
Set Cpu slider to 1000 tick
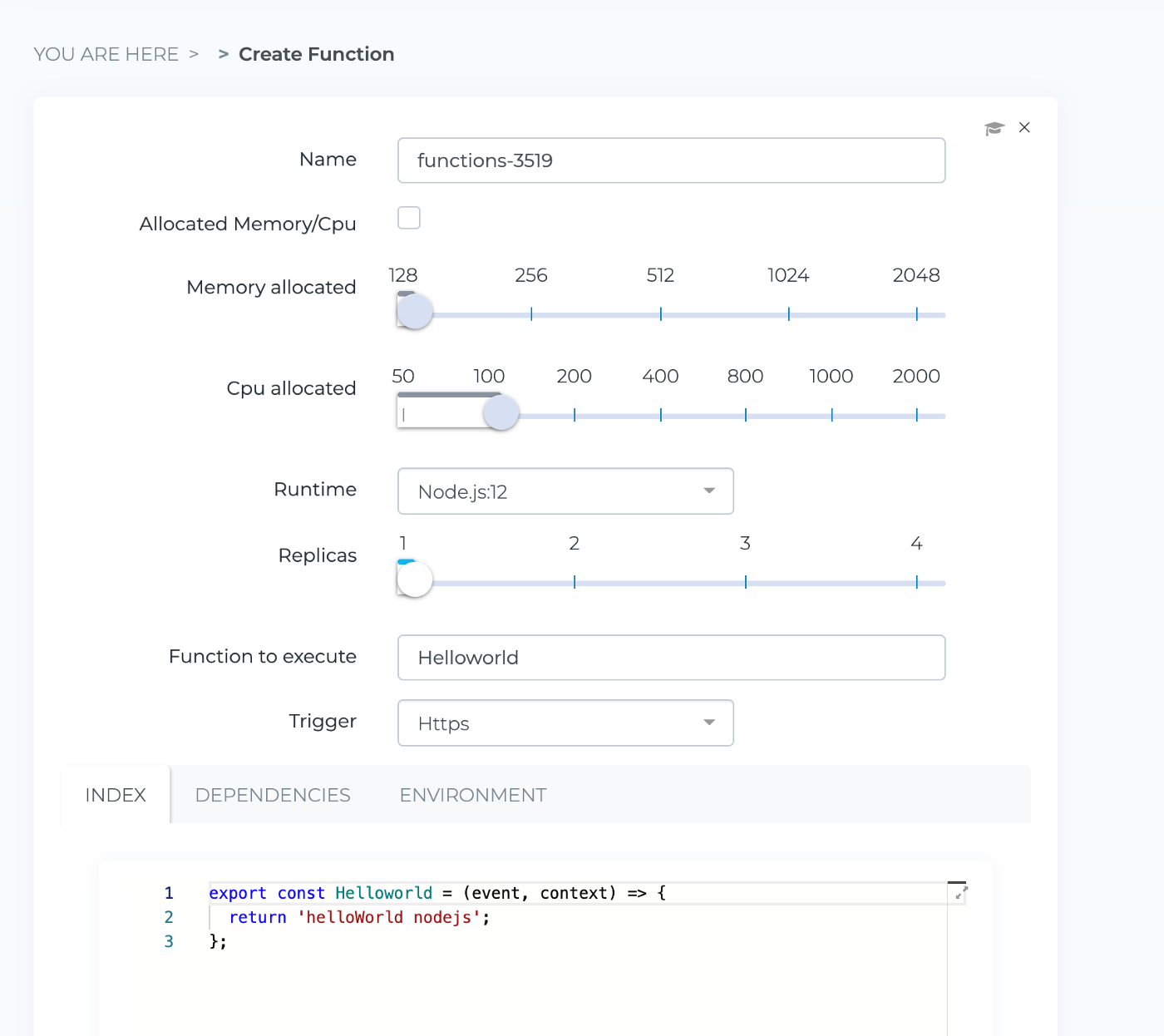pyautogui.click(x=832, y=415)
